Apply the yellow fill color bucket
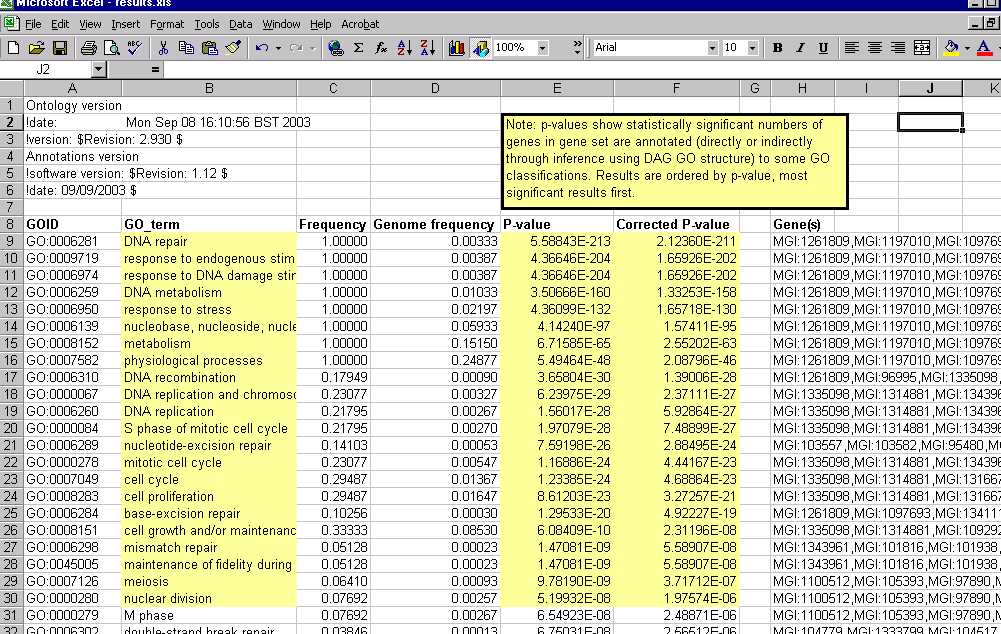 [x=951, y=48]
